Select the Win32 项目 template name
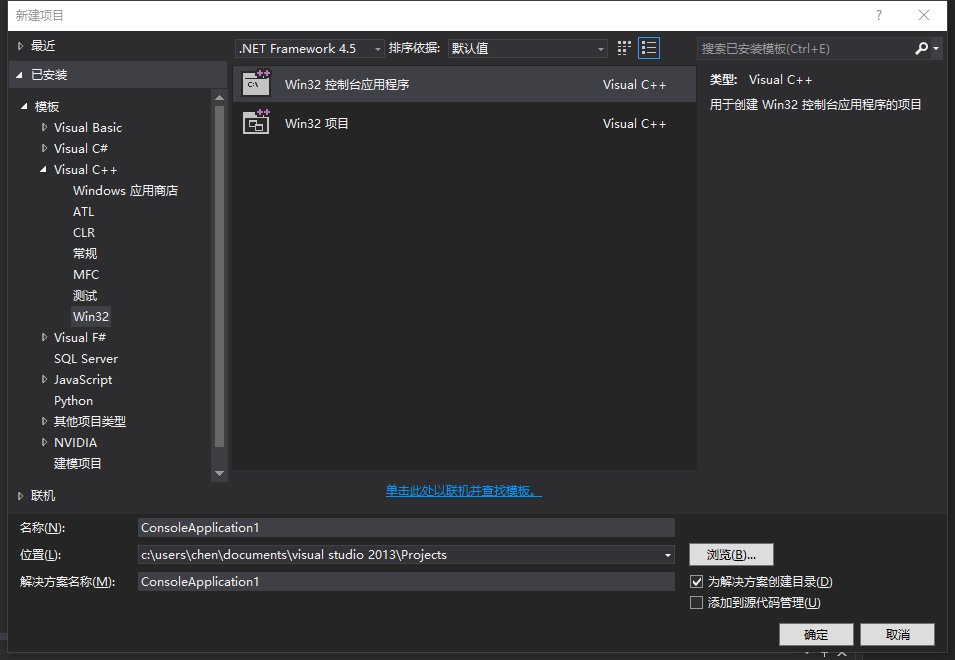The height and width of the screenshot is (660, 955). point(317,123)
